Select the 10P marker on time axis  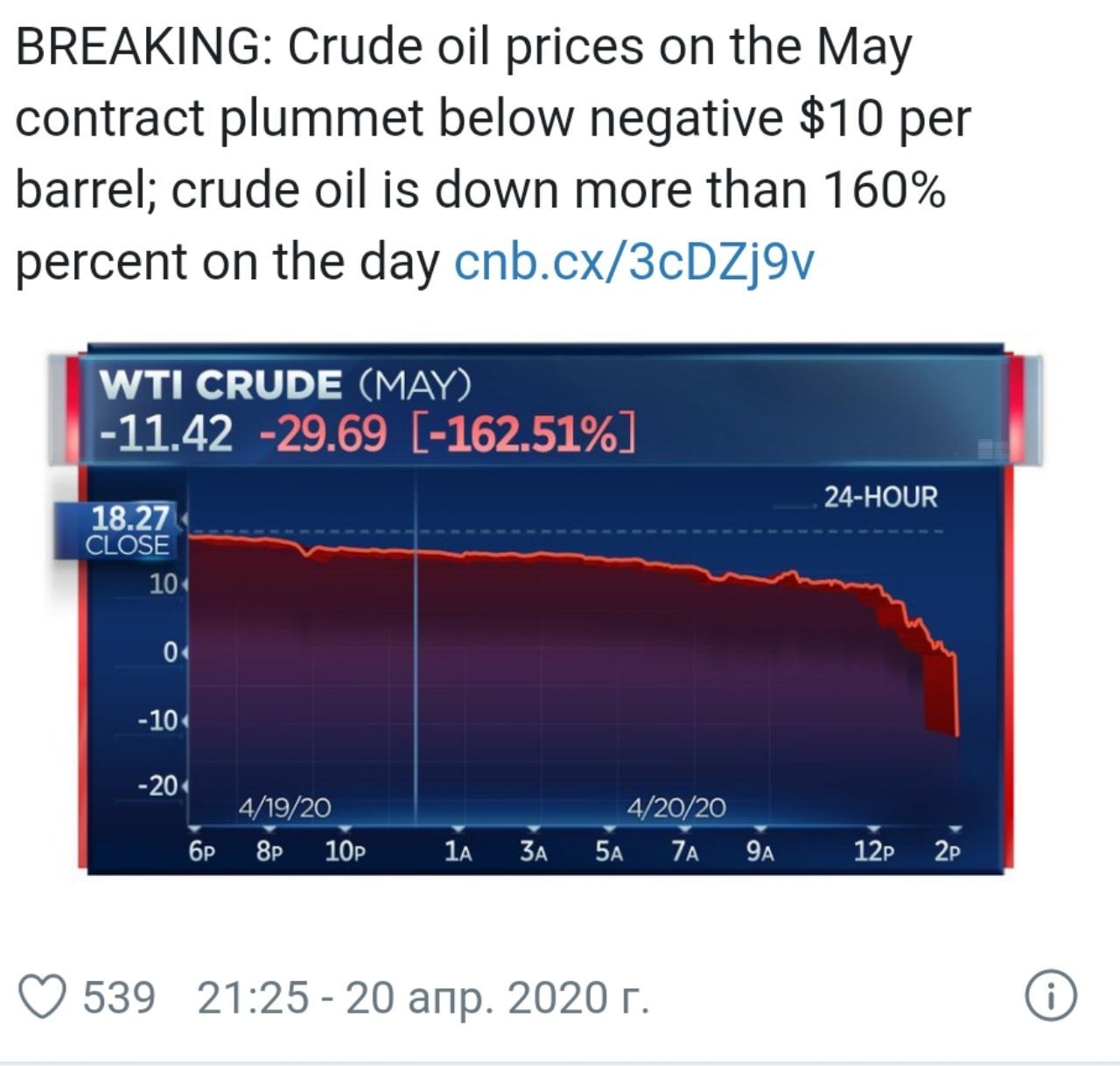point(345,851)
